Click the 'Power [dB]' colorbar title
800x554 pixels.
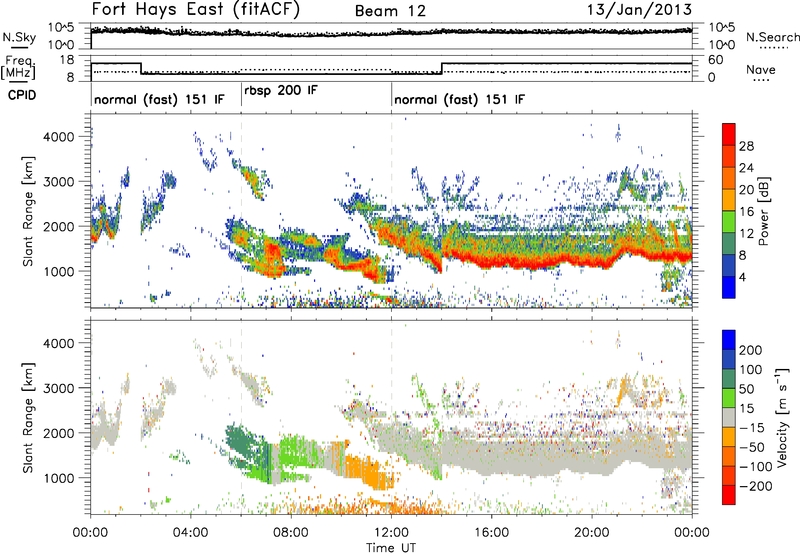point(763,211)
